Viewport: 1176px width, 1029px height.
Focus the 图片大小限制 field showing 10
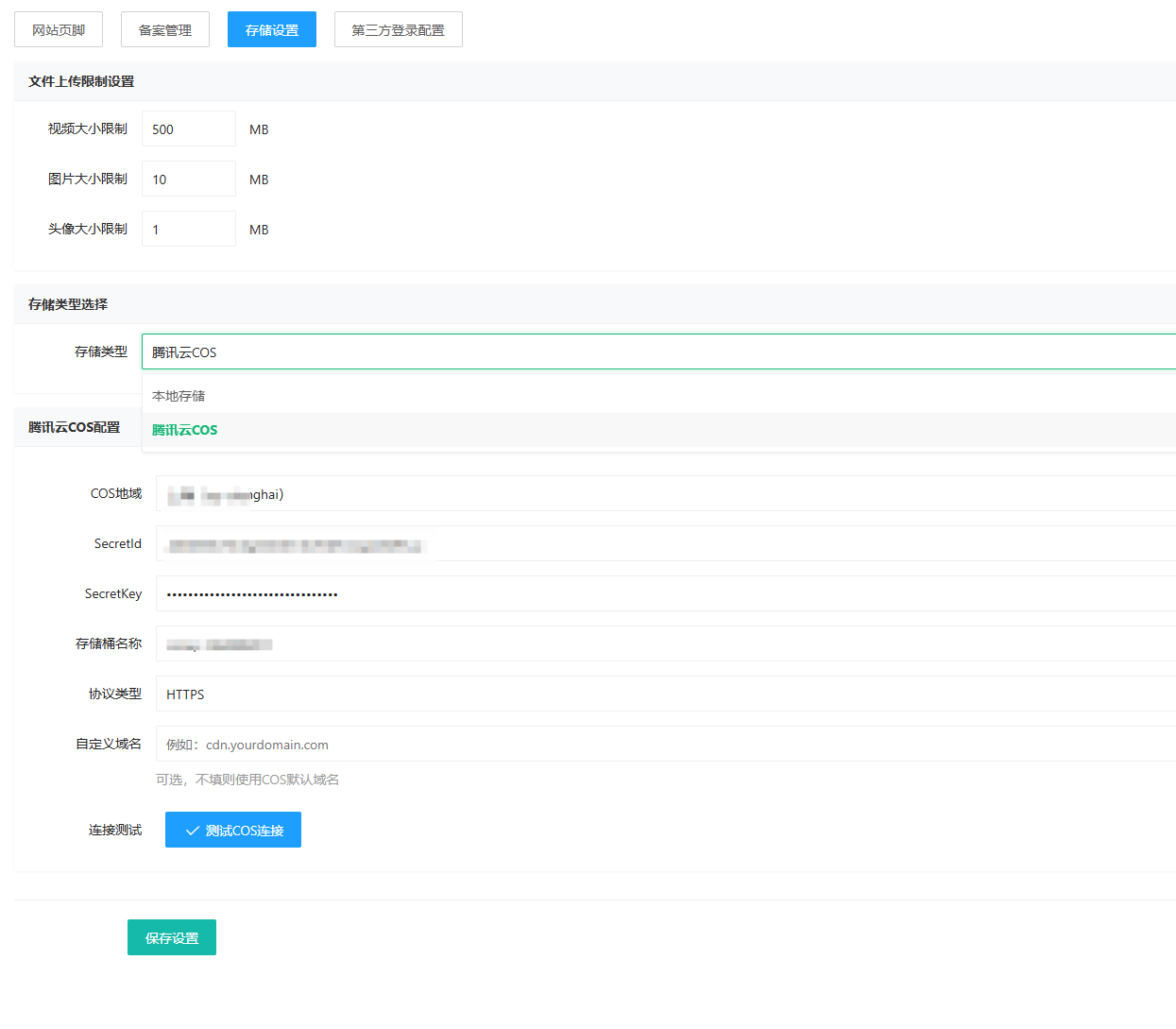click(x=189, y=180)
